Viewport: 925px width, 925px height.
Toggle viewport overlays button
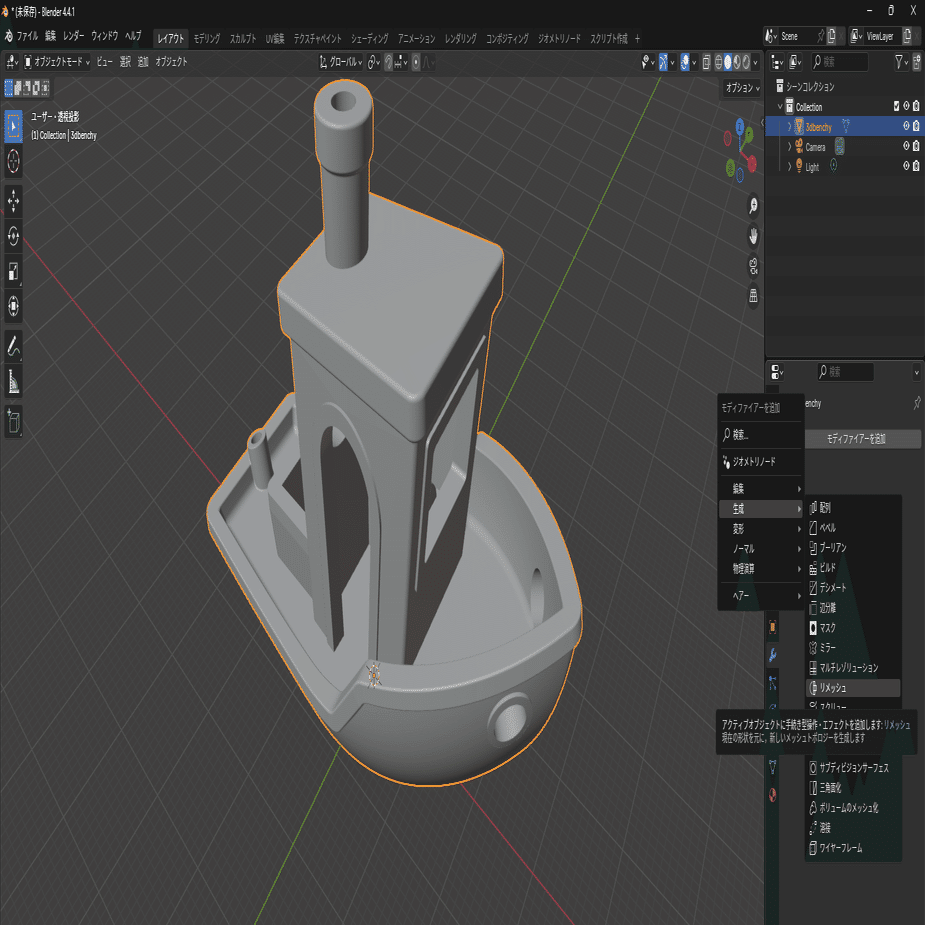click(x=685, y=62)
